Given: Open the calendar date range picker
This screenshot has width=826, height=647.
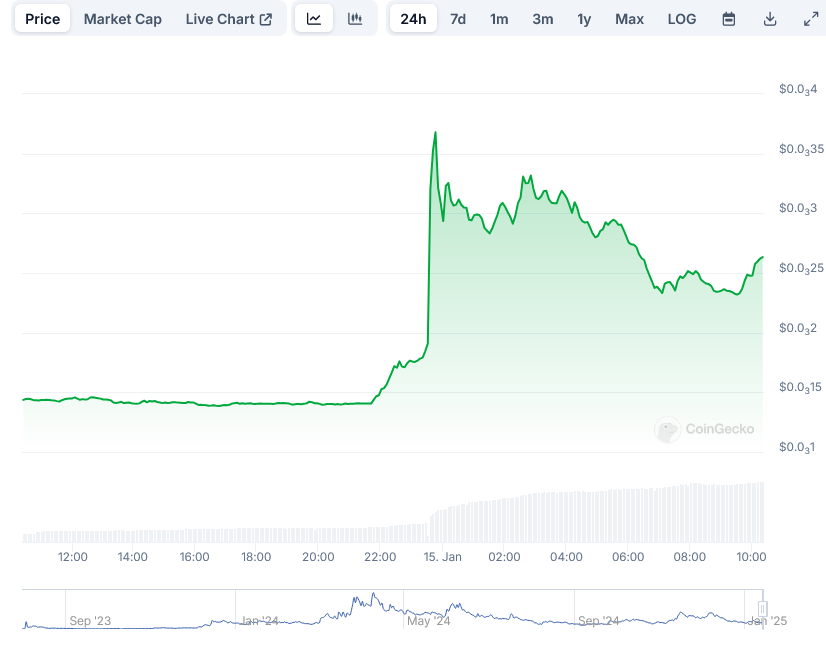Looking at the screenshot, I should click(x=729, y=19).
